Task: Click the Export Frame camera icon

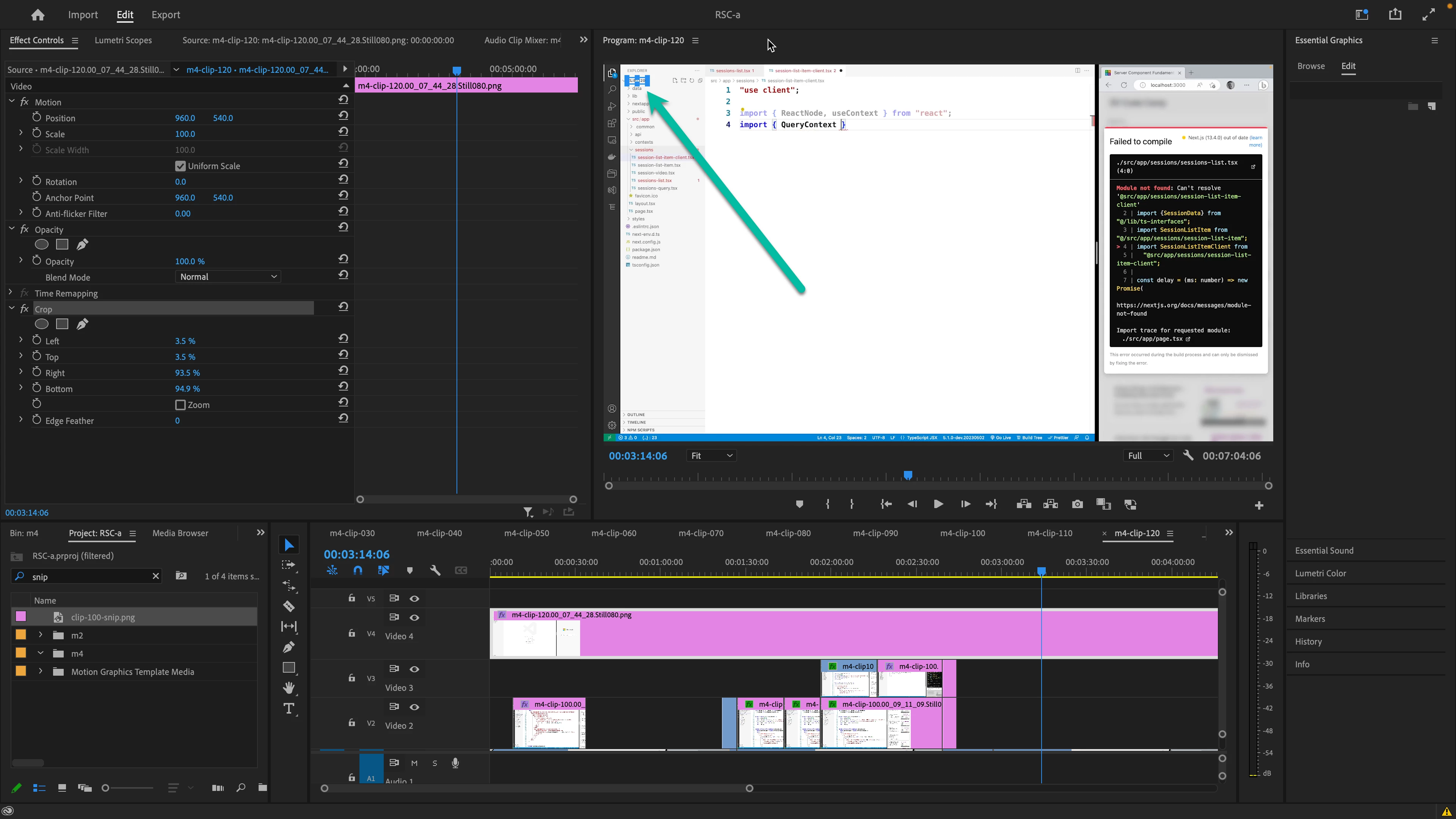Action: click(x=1077, y=504)
